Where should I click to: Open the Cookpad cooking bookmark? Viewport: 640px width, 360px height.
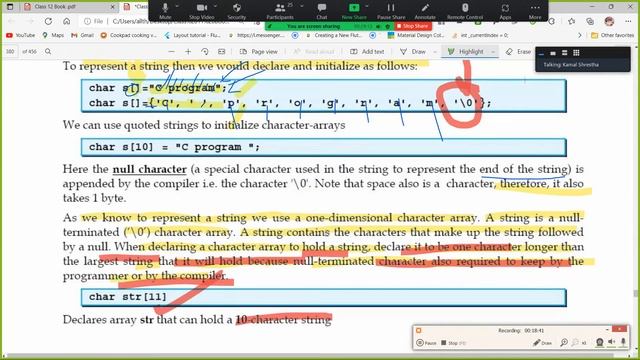(129, 36)
